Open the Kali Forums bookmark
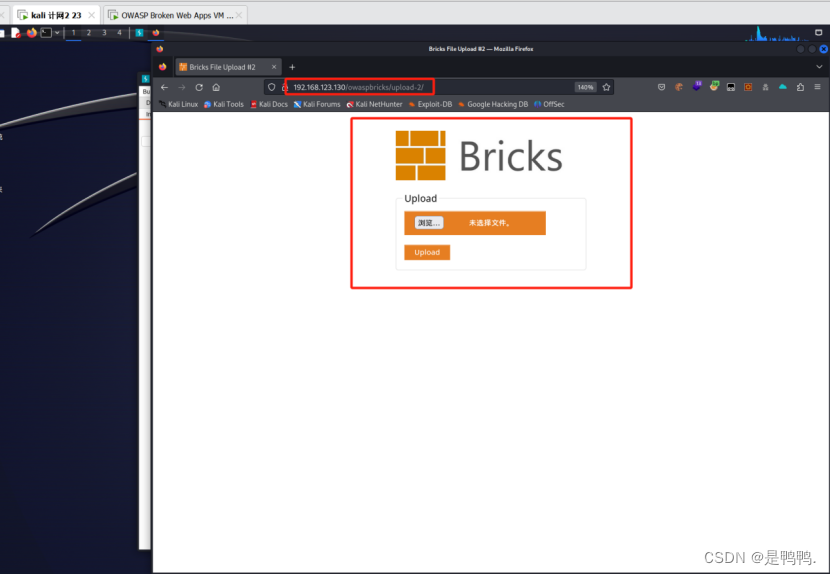 tap(317, 104)
